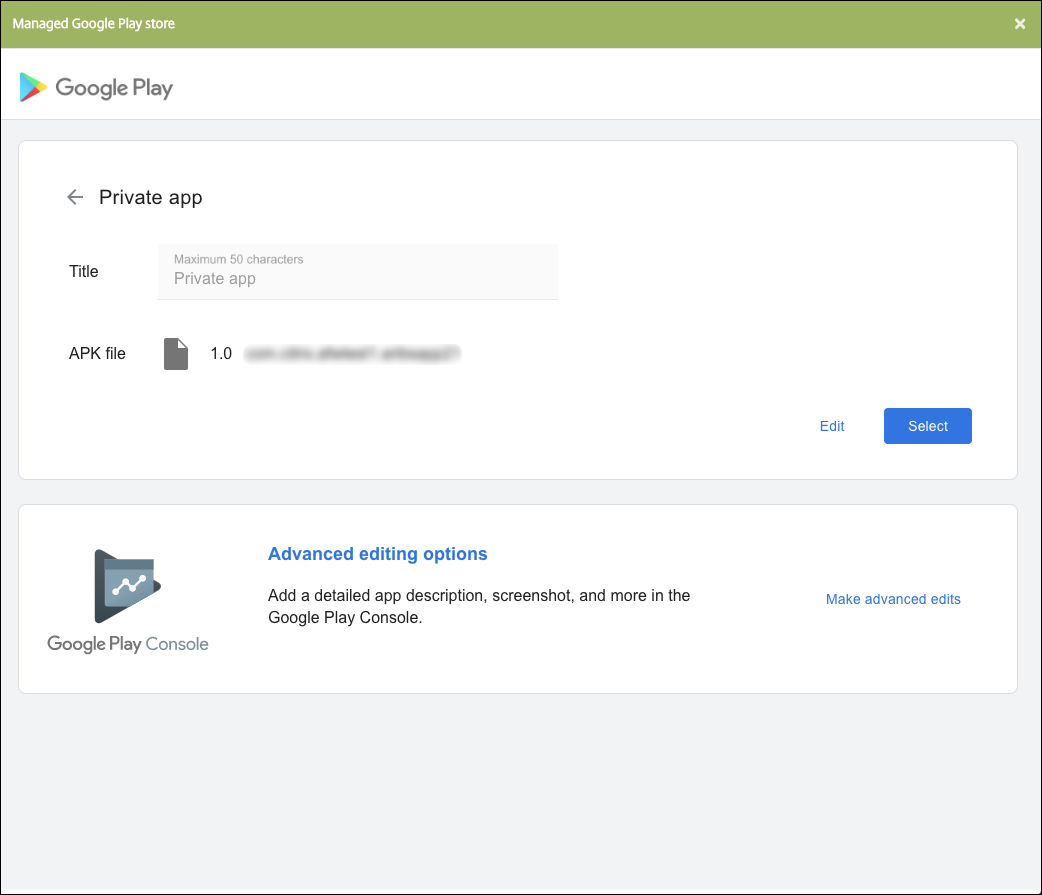Click the APK document file icon
Screen dimensions: 1042x895
tap(176, 354)
